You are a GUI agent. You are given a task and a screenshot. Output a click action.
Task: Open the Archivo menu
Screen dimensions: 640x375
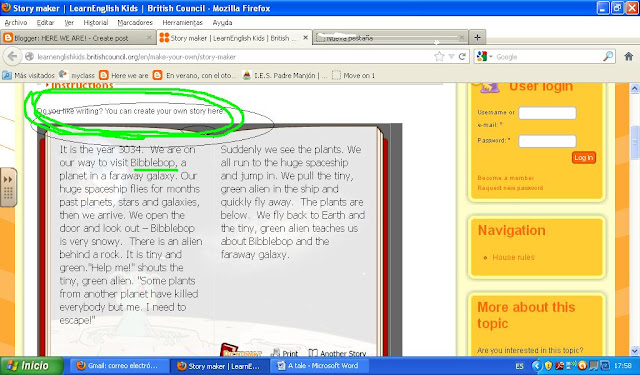16,23
